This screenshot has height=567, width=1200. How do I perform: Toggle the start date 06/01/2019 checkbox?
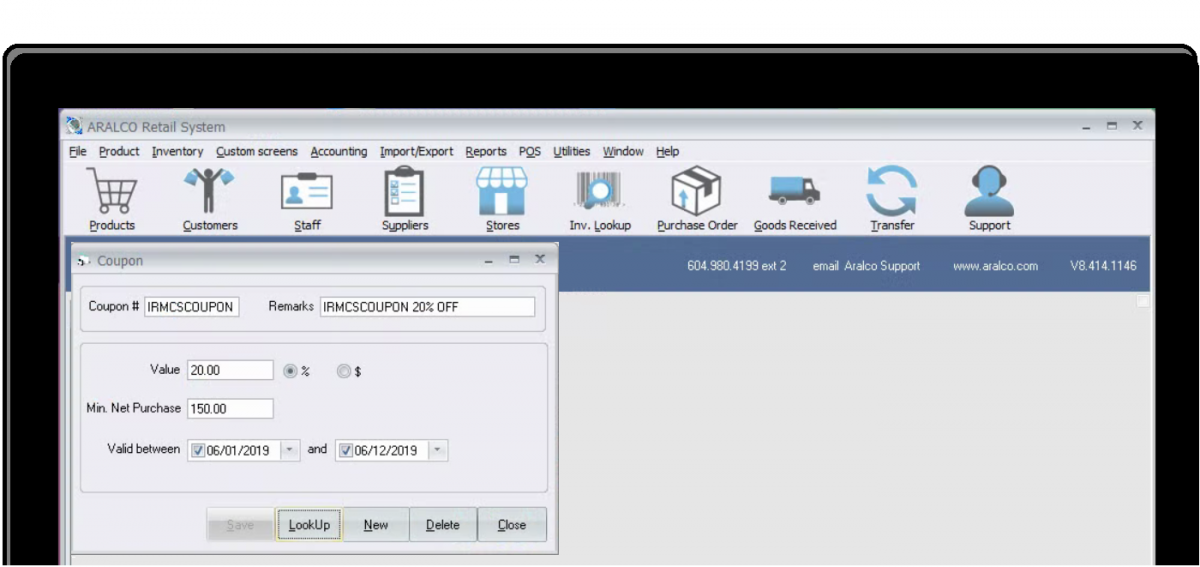pos(197,450)
